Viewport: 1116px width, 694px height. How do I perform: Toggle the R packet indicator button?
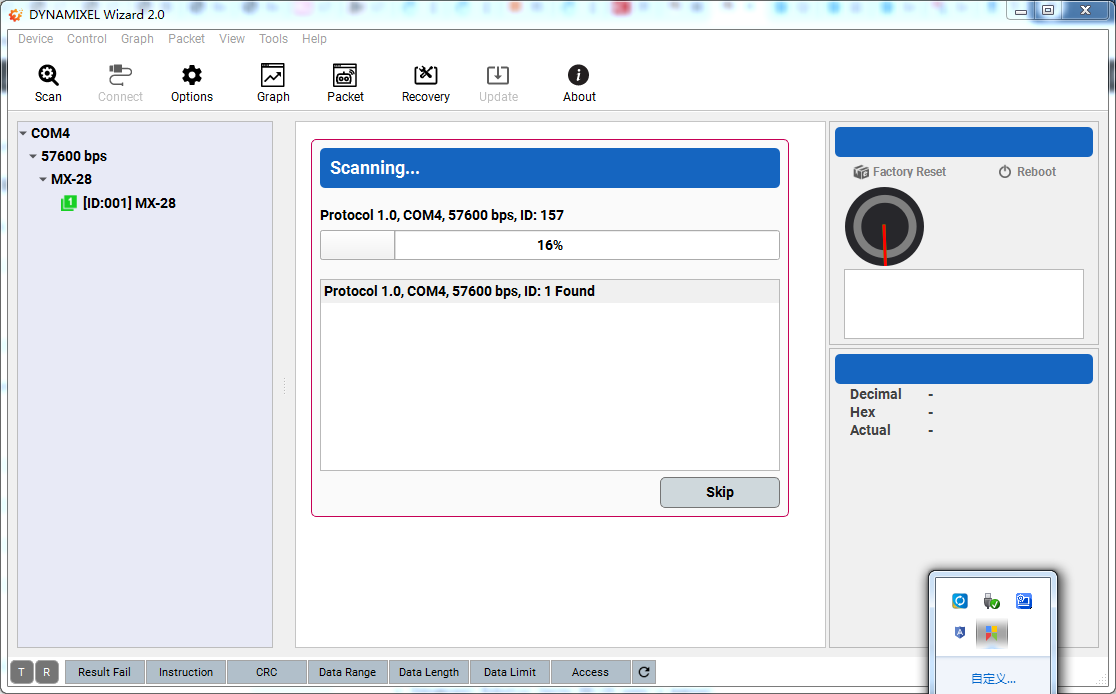pyautogui.click(x=47, y=672)
